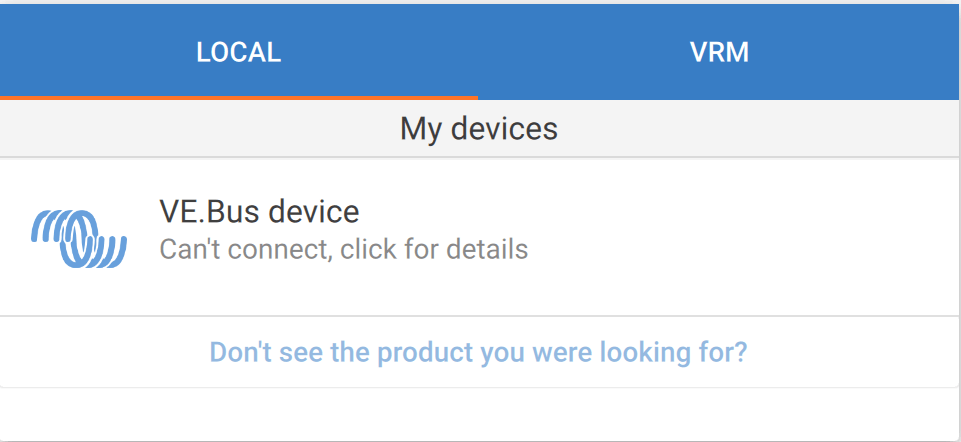Click the orange indicator under LOCAL
The height and width of the screenshot is (442, 961).
coord(238,97)
